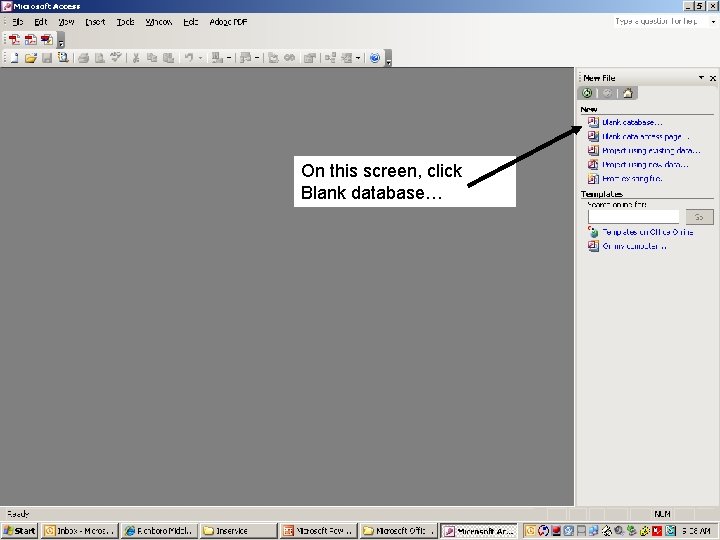
Task: Click the Paste toolbar icon
Action: 169,58
